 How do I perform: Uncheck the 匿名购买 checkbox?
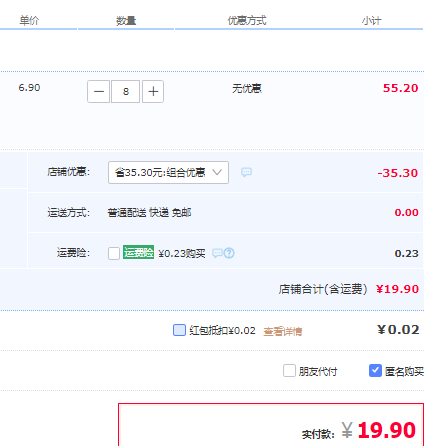pos(375,370)
